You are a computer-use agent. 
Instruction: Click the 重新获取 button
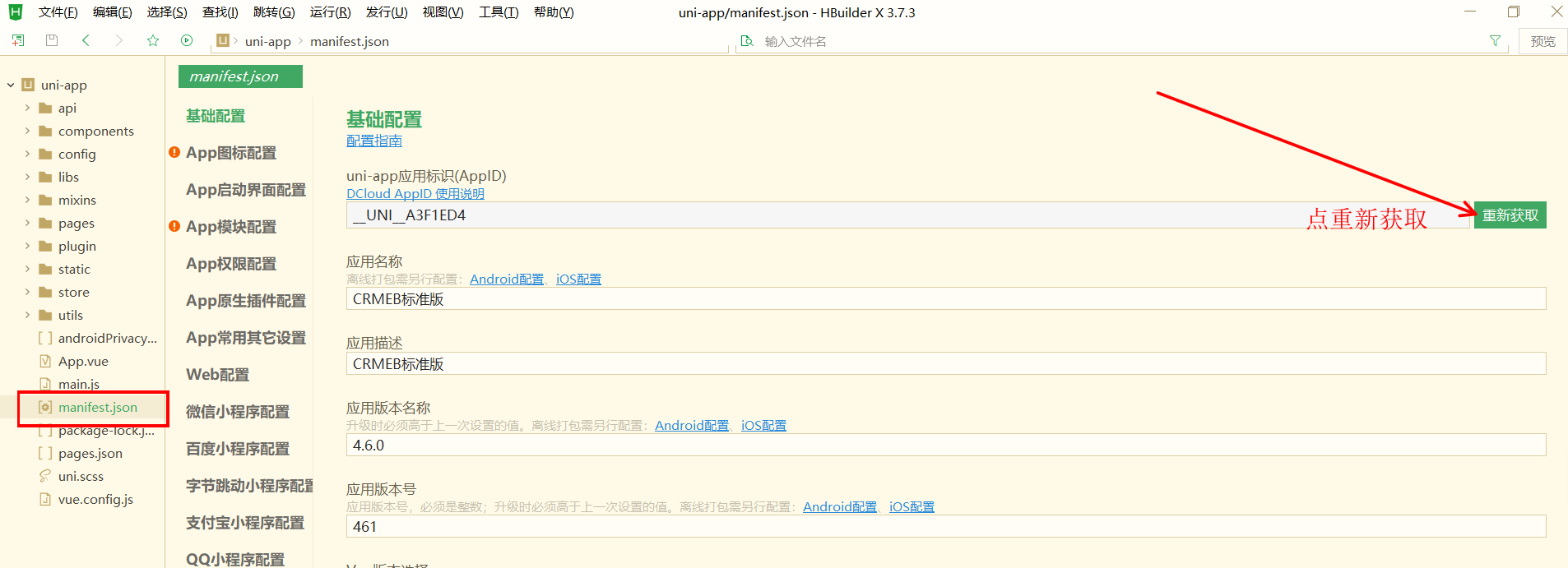click(1510, 215)
